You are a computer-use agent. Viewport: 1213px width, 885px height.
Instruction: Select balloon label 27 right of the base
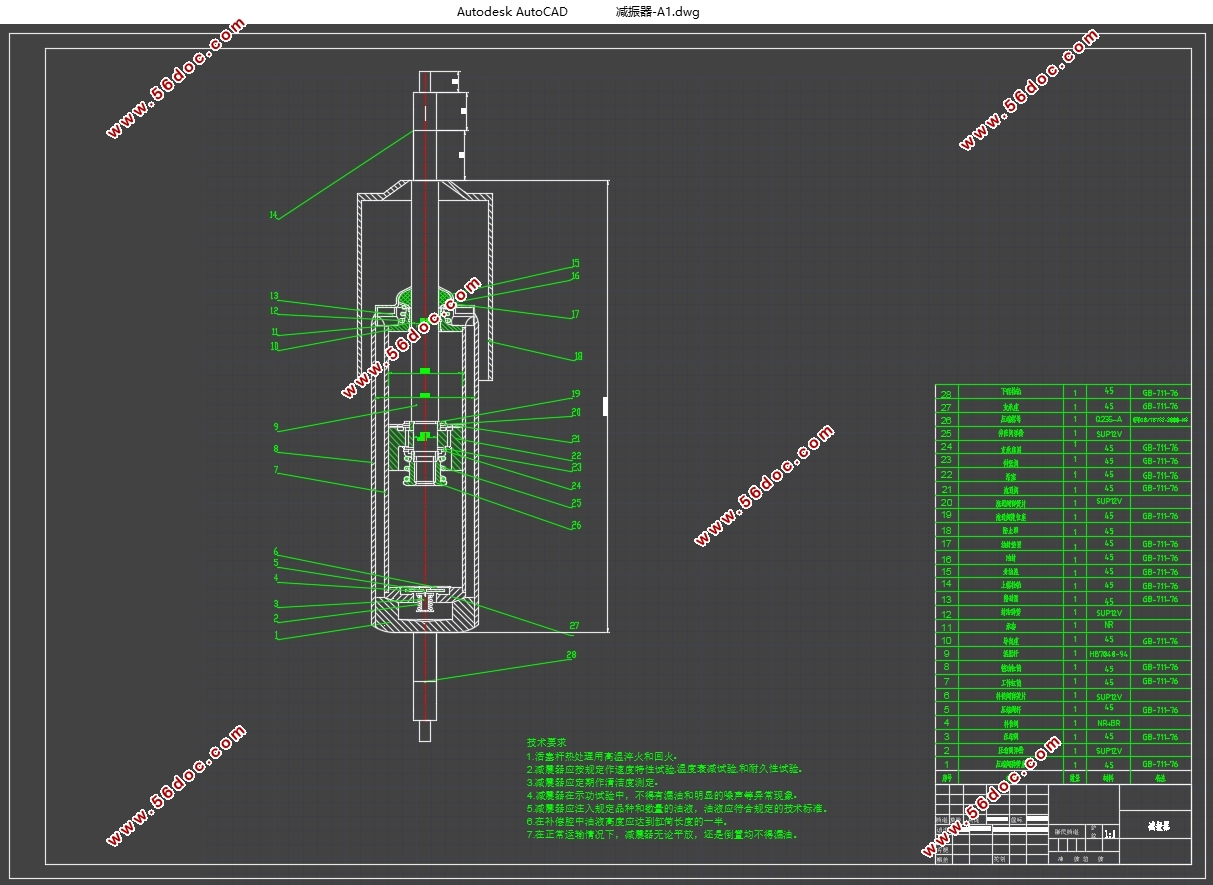(574, 625)
